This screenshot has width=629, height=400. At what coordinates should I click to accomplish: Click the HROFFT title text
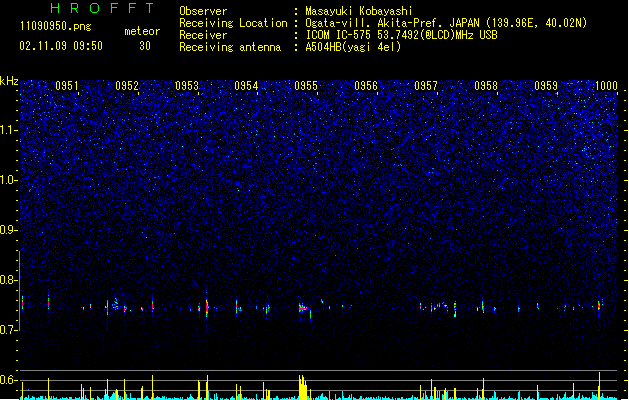[x=103, y=8]
